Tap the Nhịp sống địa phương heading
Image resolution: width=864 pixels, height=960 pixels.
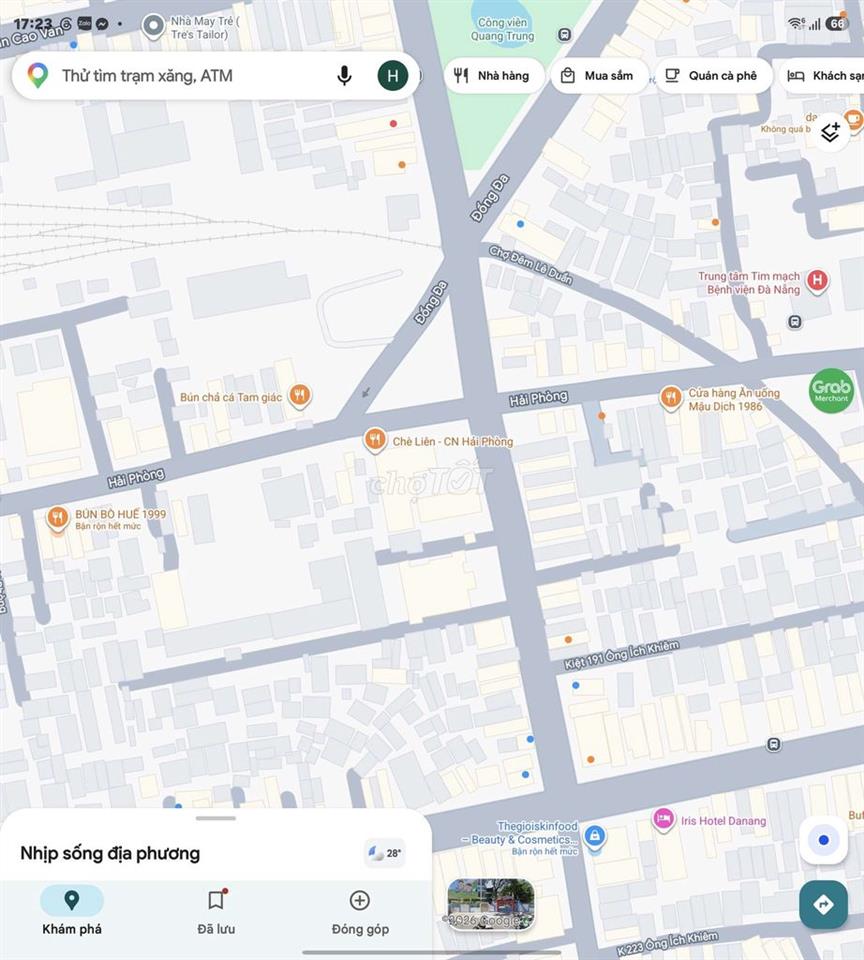[x=110, y=853]
